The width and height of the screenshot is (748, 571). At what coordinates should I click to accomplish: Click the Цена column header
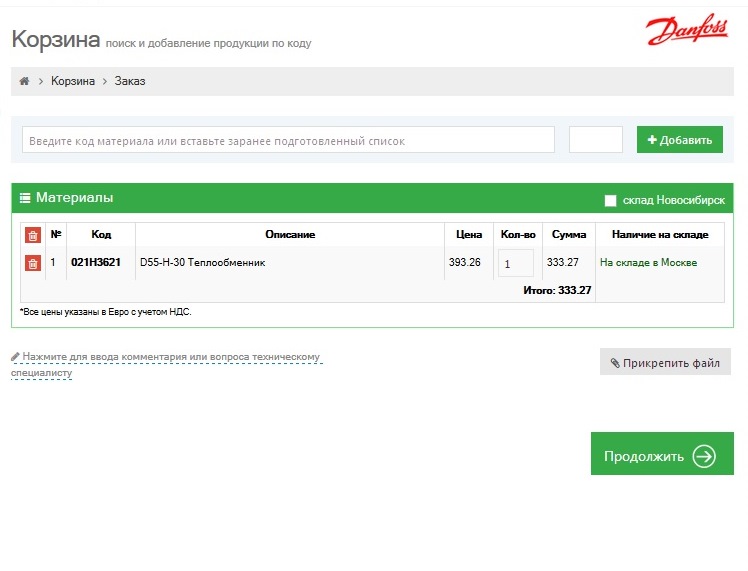[x=469, y=234]
